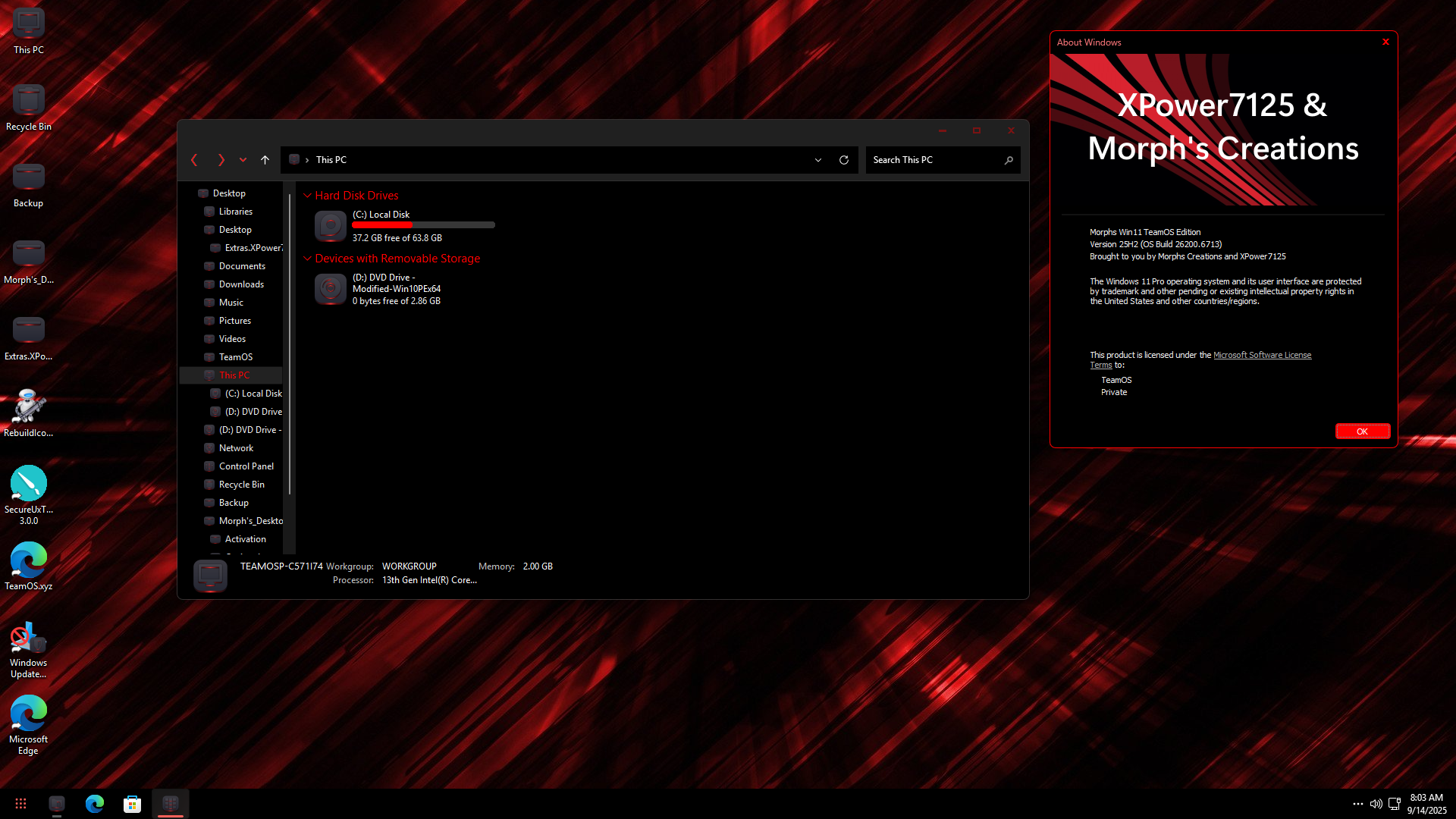This screenshot has height=819, width=1456.
Task: Refresh the This PC view
Action: pos(844,160)
